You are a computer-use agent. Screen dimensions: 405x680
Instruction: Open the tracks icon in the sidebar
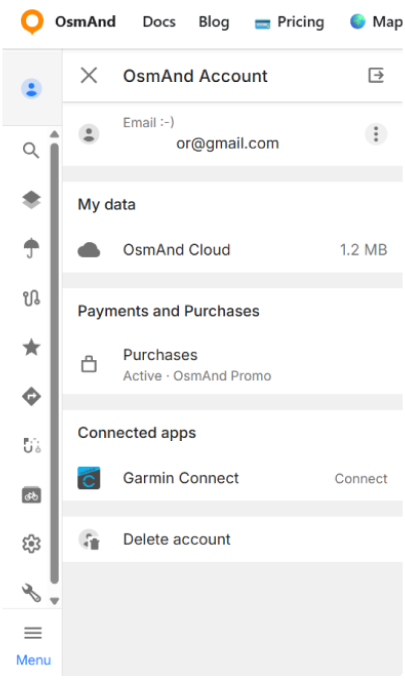point(31,298)
